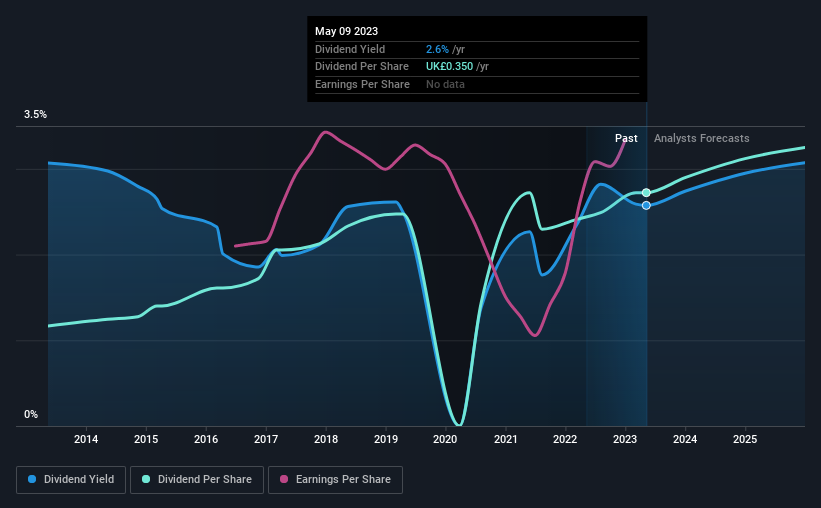Click the Analysts Forecasts label
The height and width of the screenshot is (508, 821).
702,138
